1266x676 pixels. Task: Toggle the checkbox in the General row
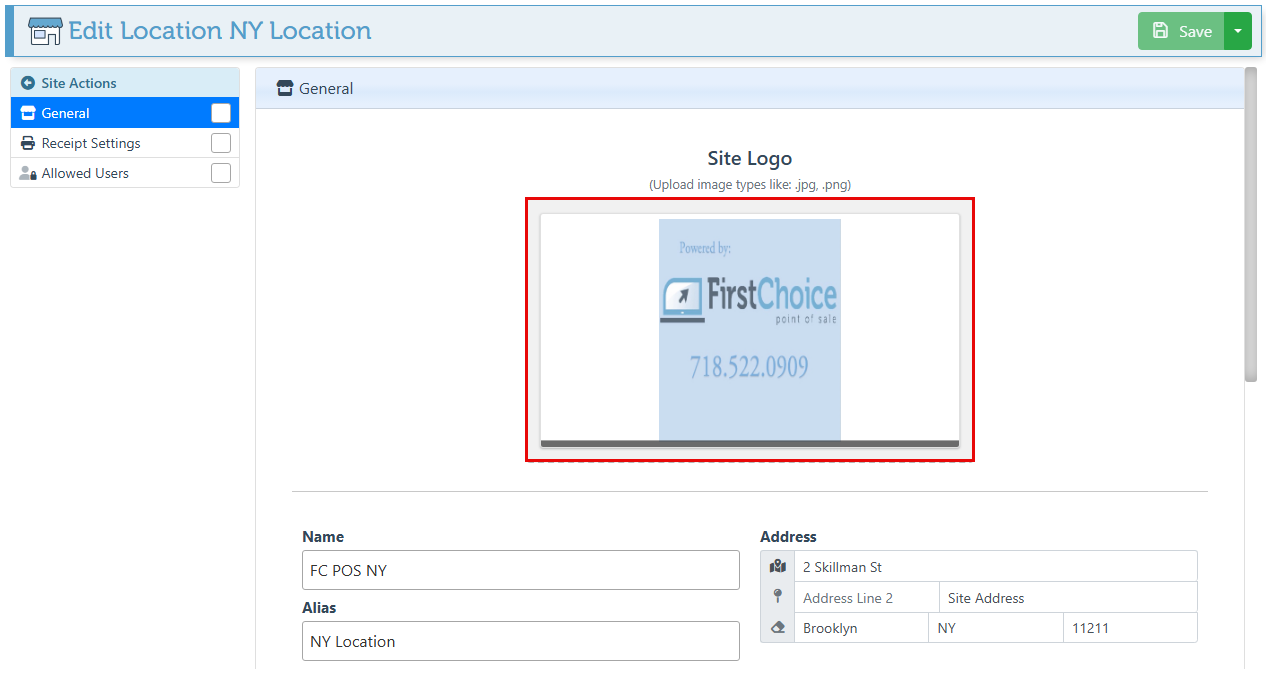(x=221, y=113)
